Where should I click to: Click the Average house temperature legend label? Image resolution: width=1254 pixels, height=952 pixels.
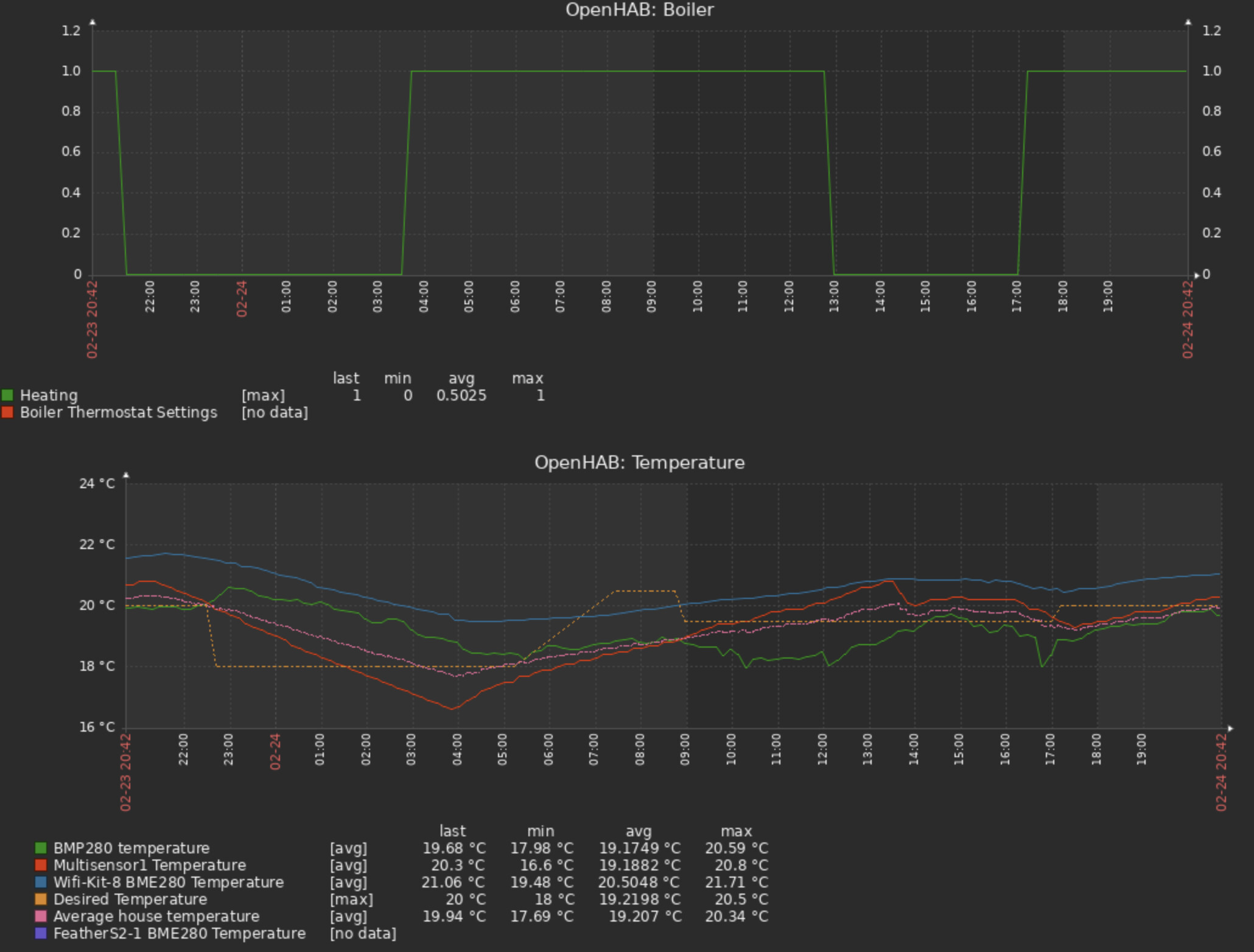pyautogui.click(x=156, y=916)
